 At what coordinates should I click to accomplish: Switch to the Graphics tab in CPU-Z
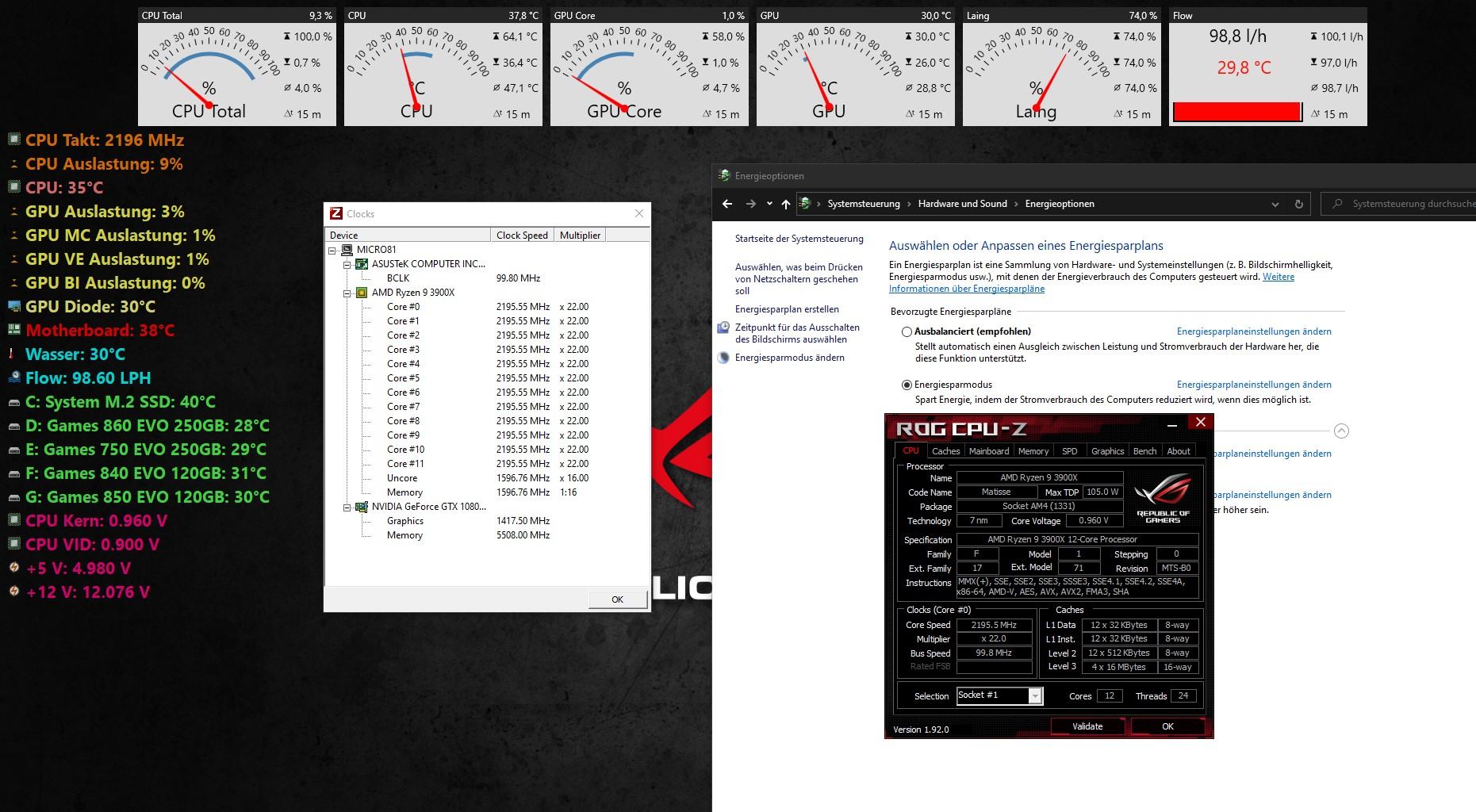1107,451
